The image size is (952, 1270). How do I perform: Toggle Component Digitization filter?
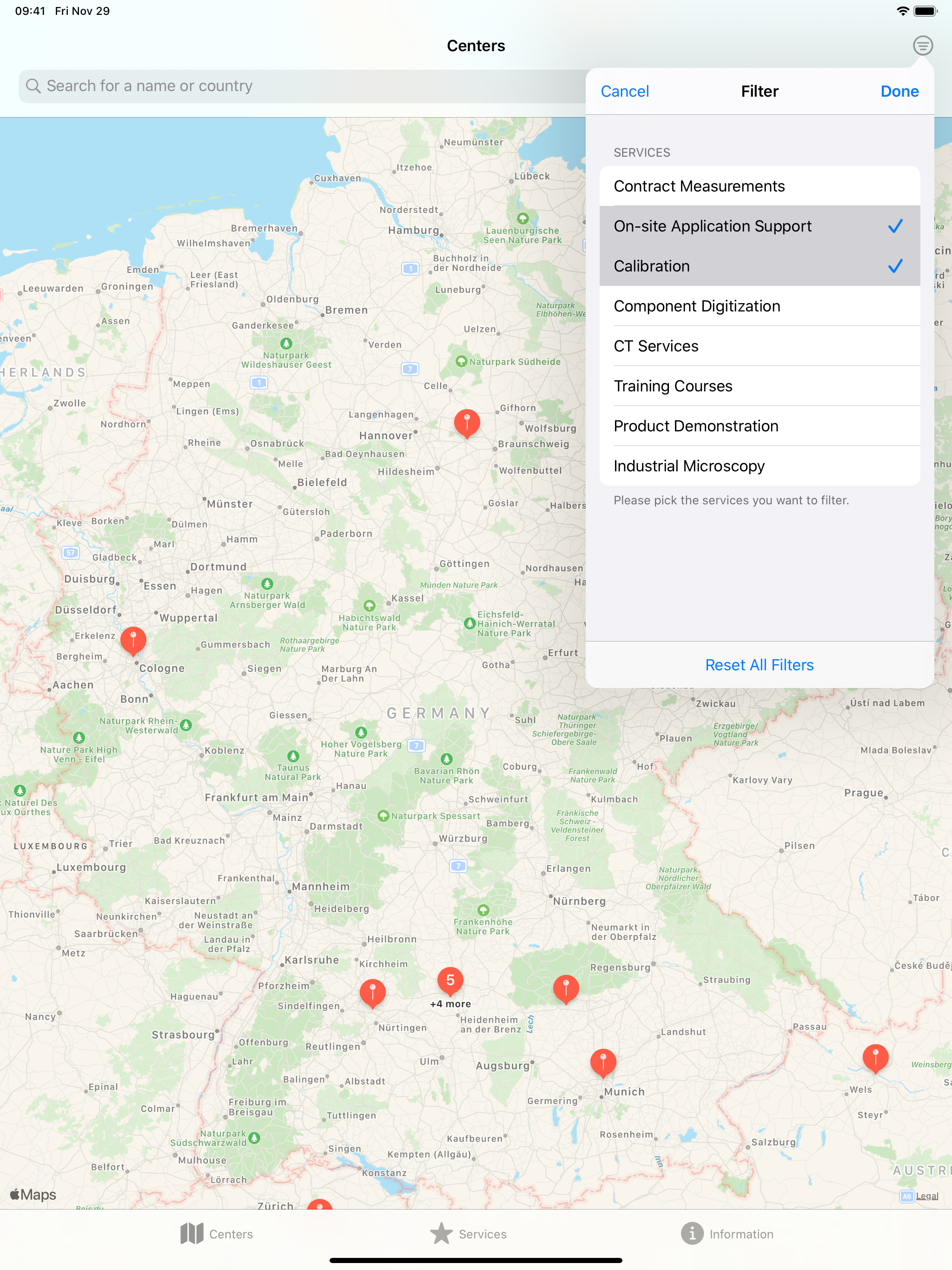pyautogui.click(x=760, y=306)
